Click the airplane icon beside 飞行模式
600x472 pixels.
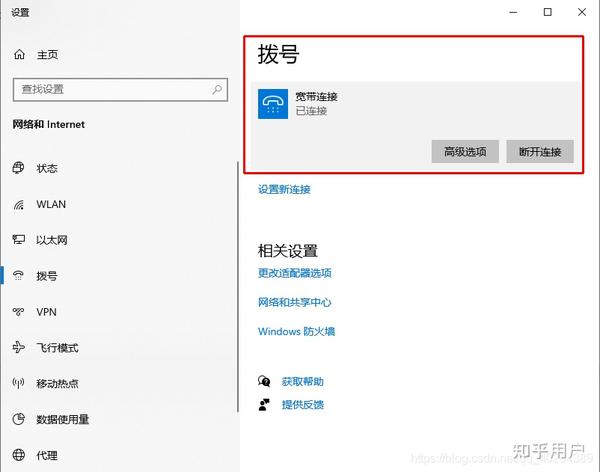point(18,347)
